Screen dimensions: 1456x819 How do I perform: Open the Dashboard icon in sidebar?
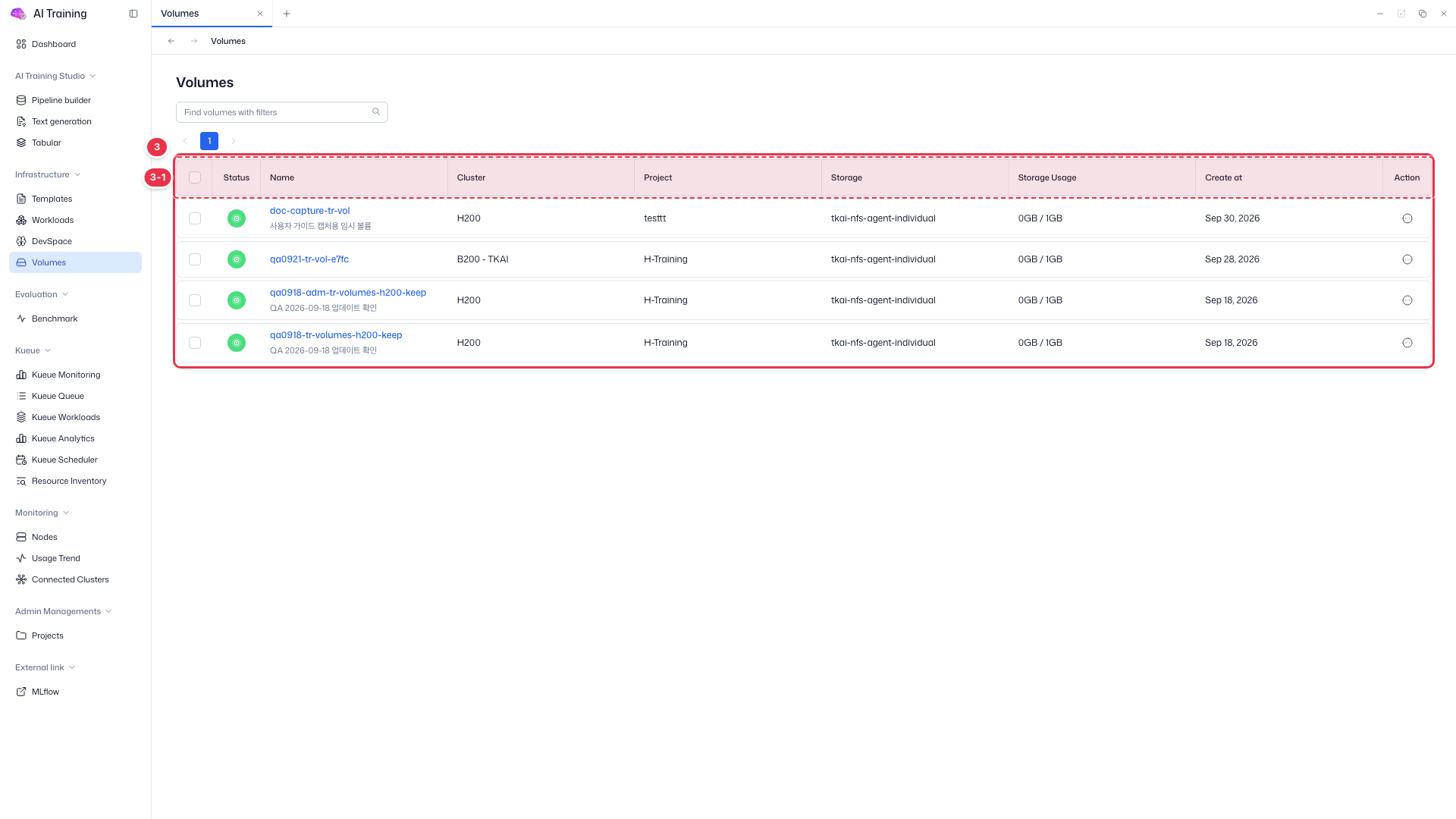(x=21, y=44)
